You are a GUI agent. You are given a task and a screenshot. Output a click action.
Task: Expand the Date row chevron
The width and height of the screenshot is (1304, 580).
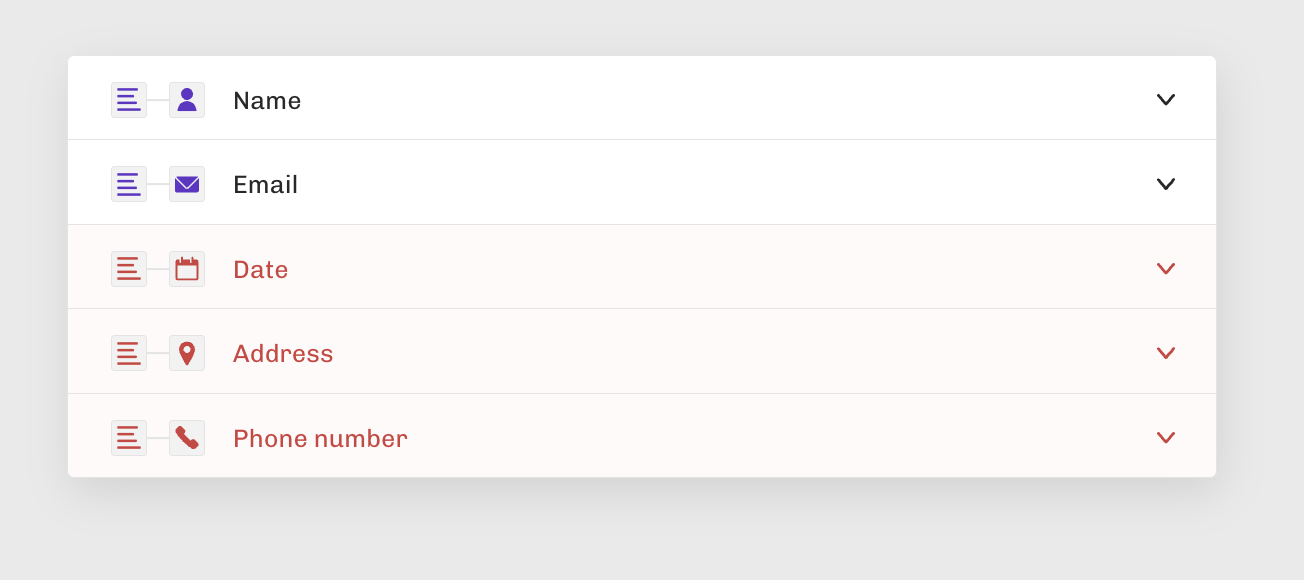click(x=1166, y=269)
